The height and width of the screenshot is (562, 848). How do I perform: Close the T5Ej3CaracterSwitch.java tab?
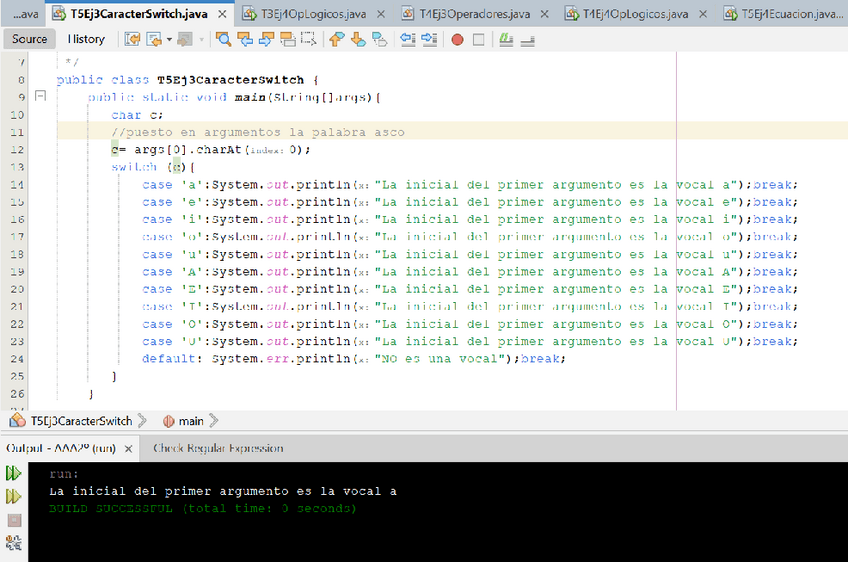[x=222, y=13]
